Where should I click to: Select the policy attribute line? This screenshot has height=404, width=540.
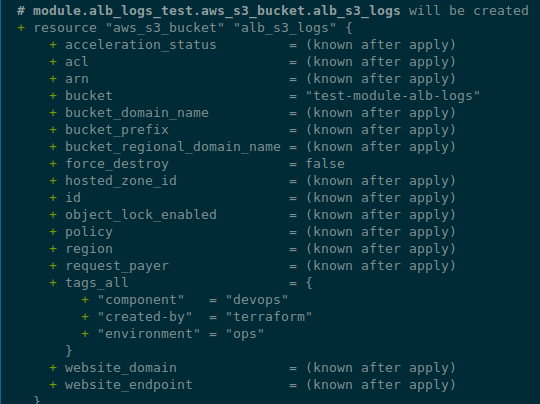pos(253,232)
